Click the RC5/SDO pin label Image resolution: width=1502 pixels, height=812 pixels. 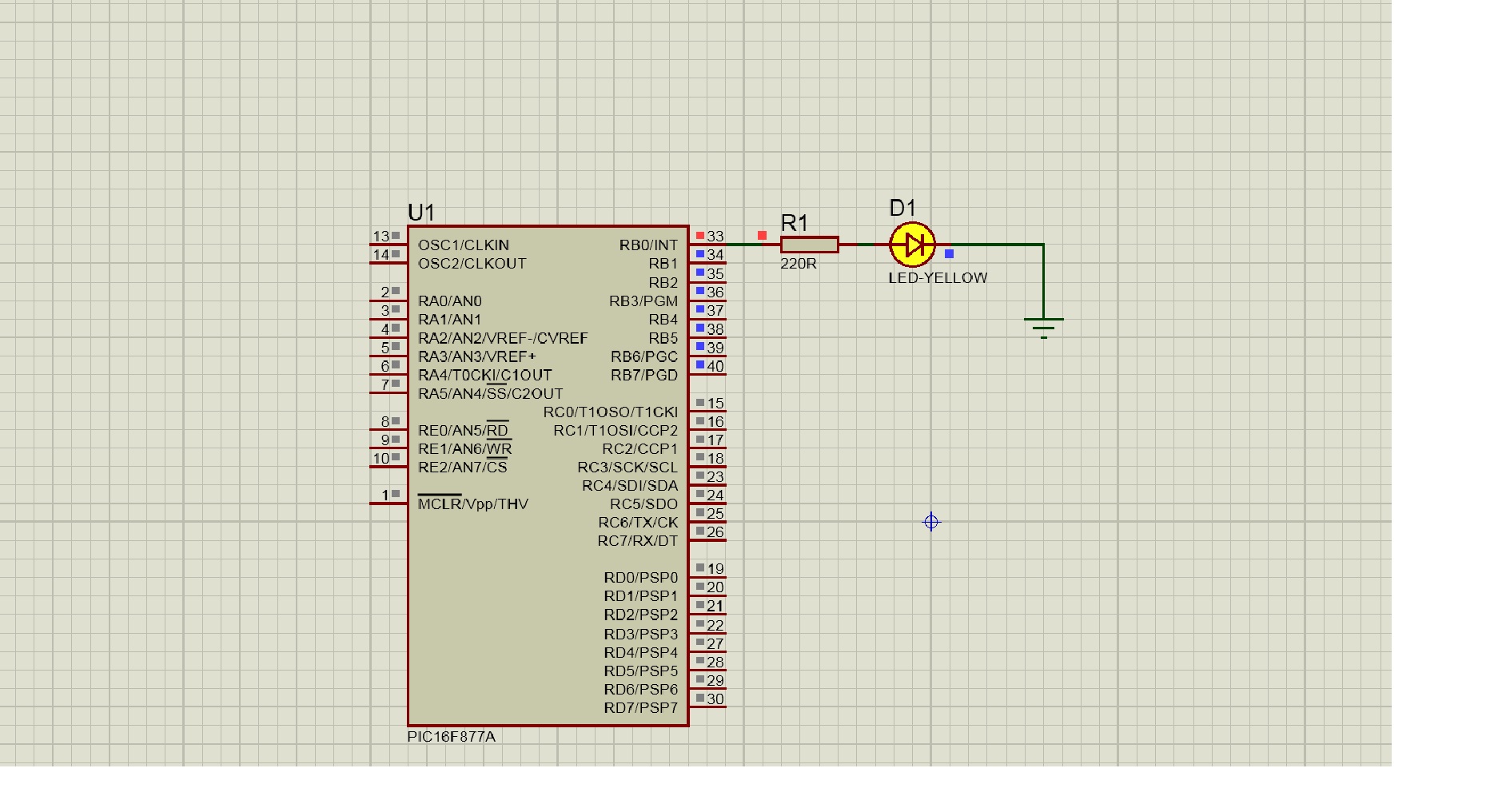644,504
